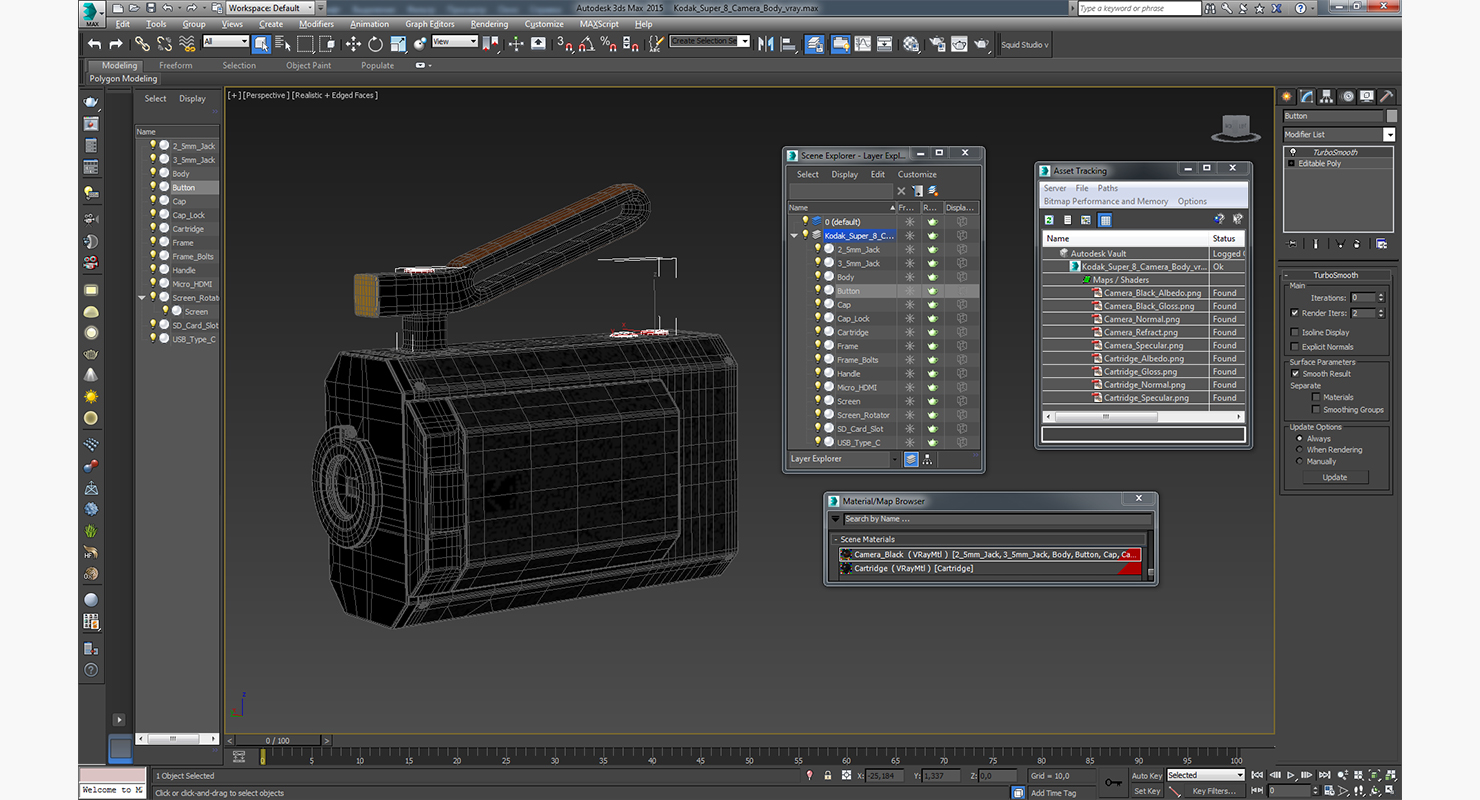Open the Modify panel tab icon
The height and width of the screenshot is (800, 1480).
1307,96
